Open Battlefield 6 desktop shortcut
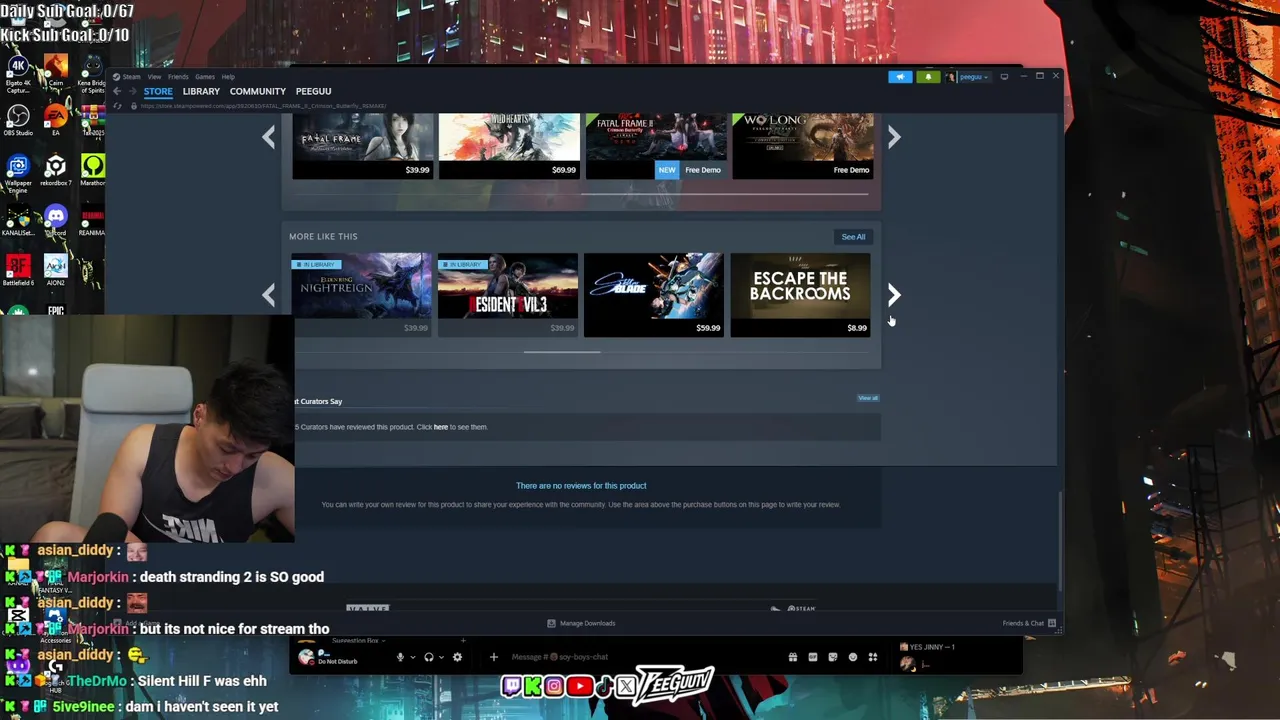This screenshot has width=1280, height=720. (18, 270)
